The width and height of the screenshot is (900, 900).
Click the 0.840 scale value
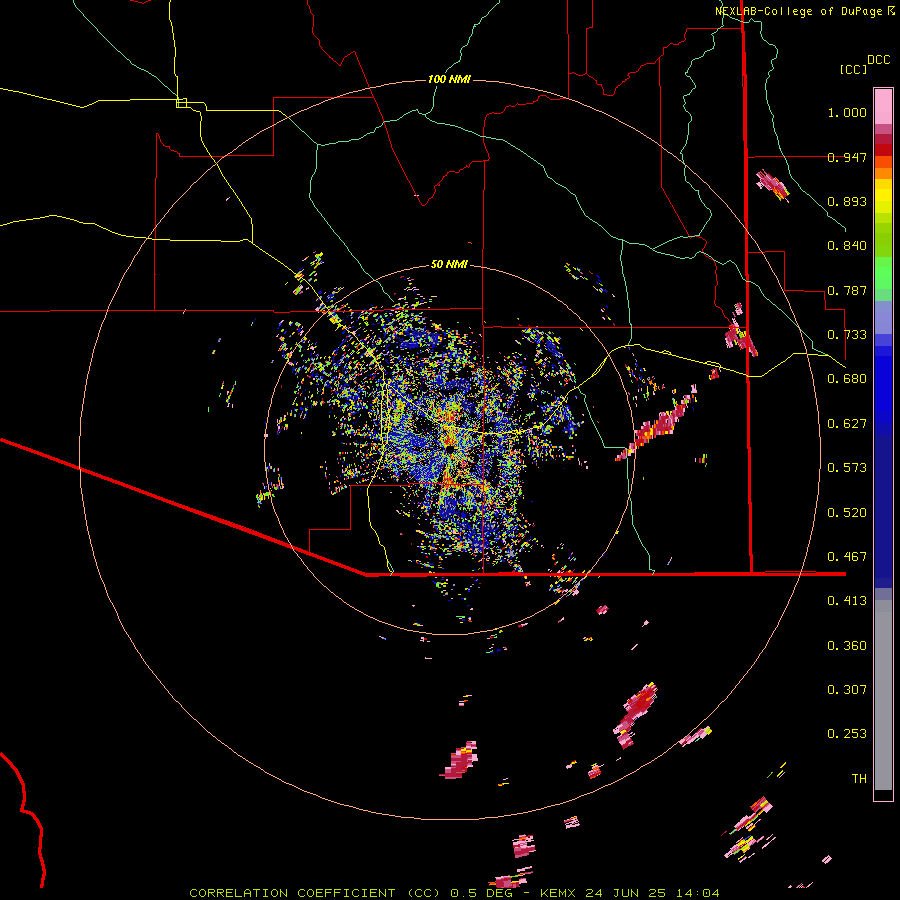[847, 246]
